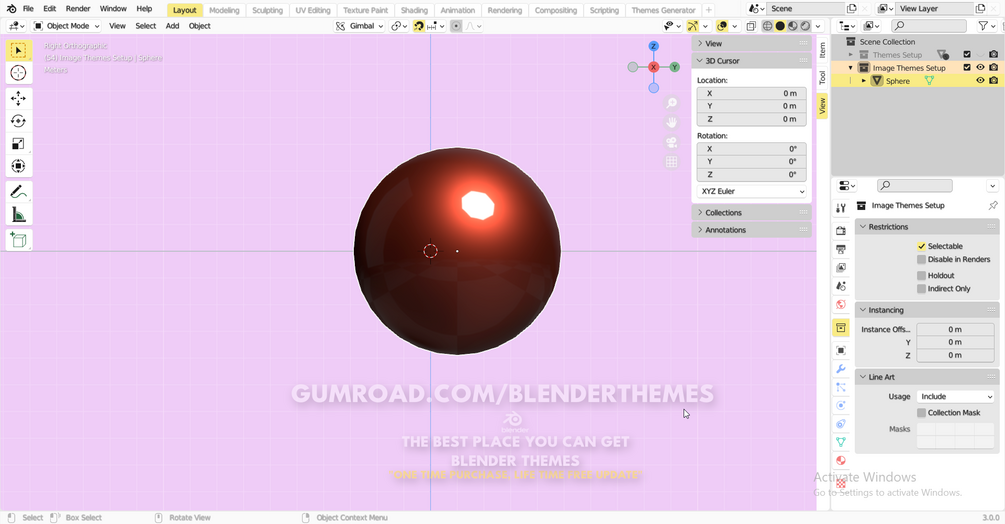Open the viewport Add menu

pos(172,26)
